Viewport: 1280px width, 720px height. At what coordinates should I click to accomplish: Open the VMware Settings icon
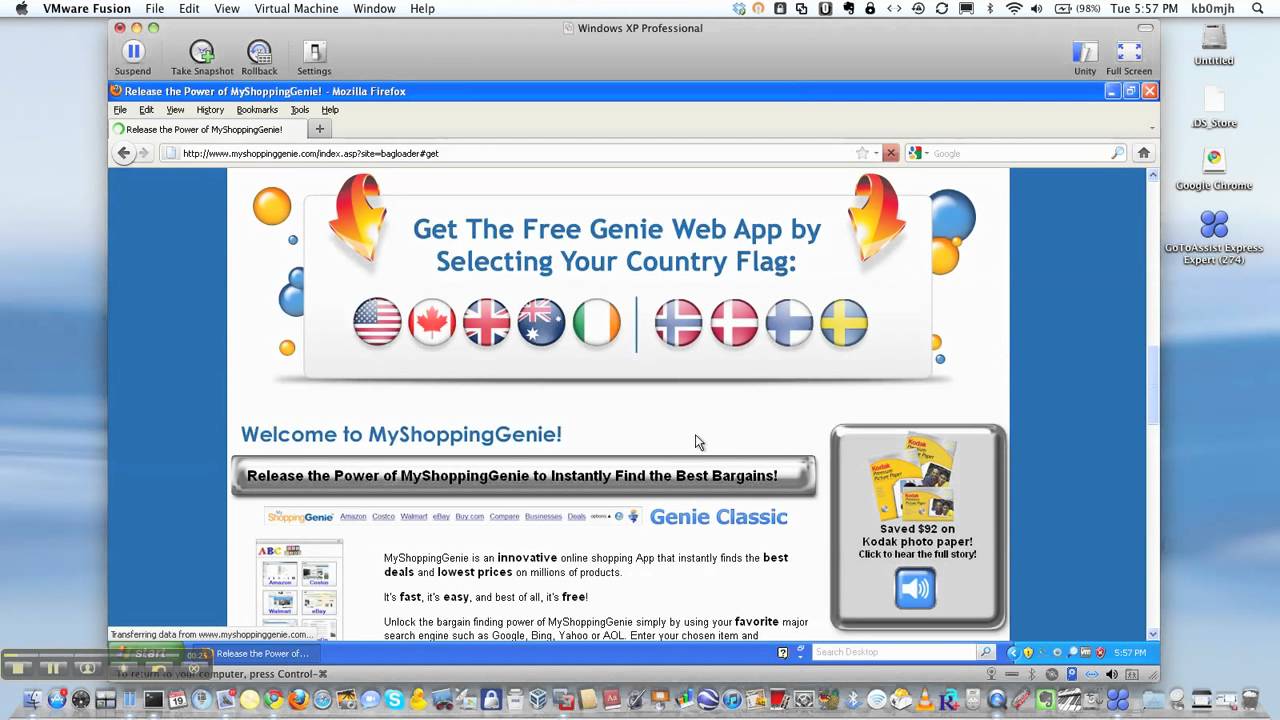coord(314,52)
